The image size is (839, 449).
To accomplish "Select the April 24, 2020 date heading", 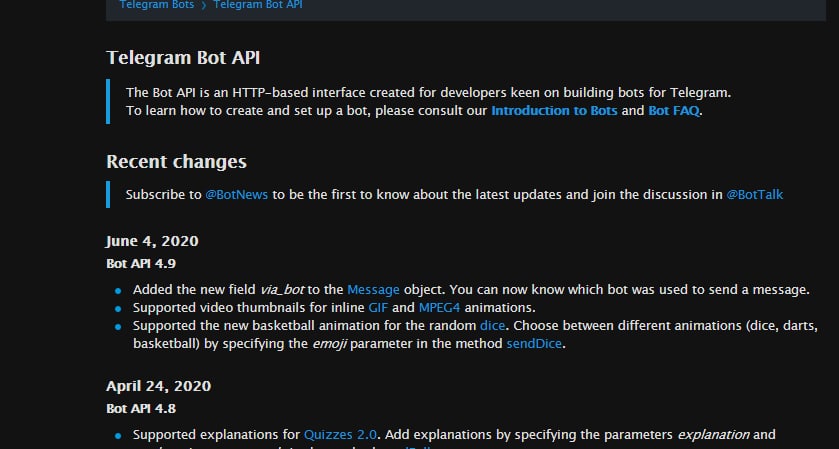I will pyautogui.click(x=159, y=386).
